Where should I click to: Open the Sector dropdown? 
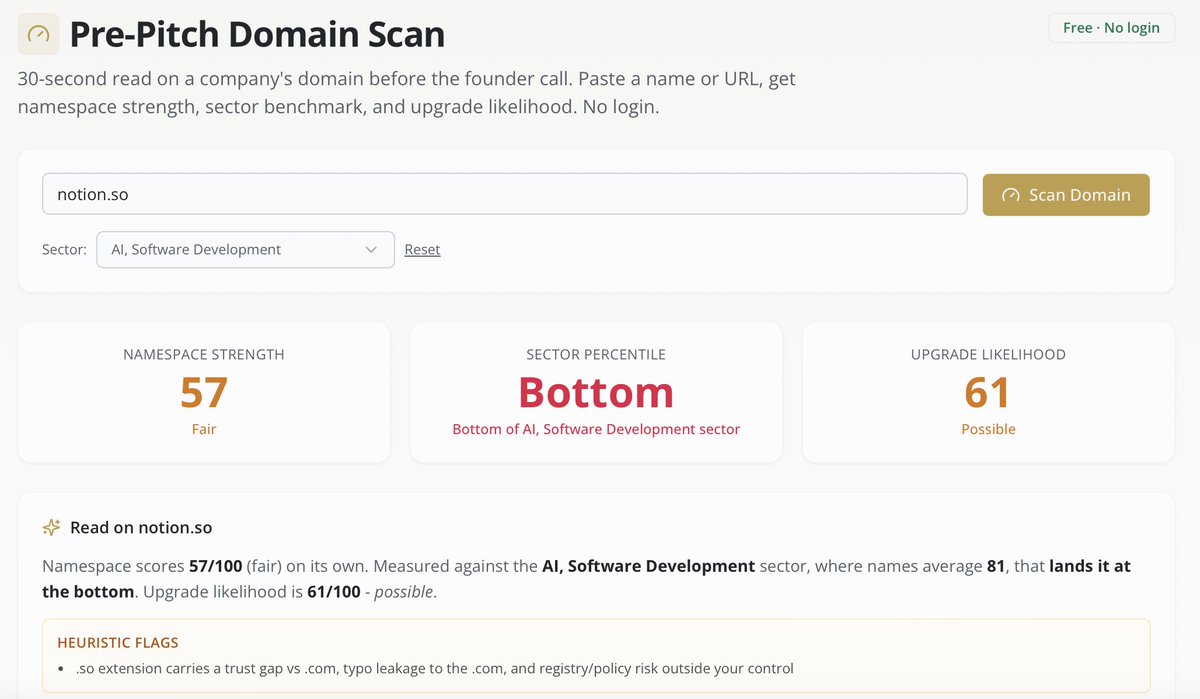[x=245, y=249]
